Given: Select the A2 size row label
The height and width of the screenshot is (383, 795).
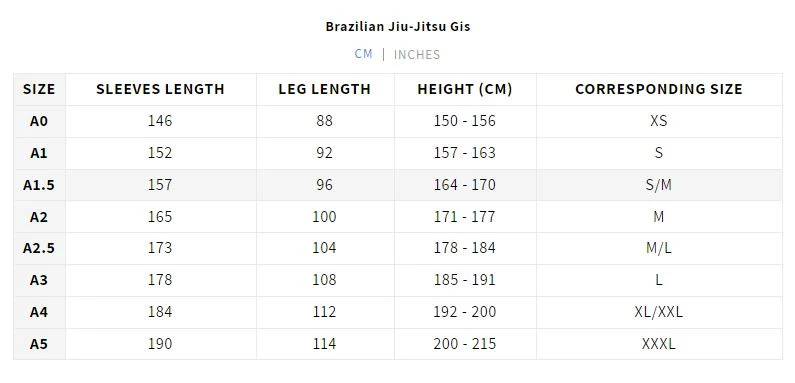Looking at the screenshot, I should pyautogui.click(x=39, y=217).
